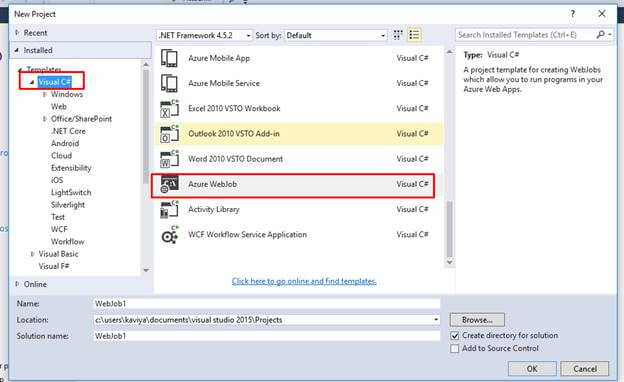
Task: Click the Word 2010 VSTO Document icon
Action: tap(169, 159)
